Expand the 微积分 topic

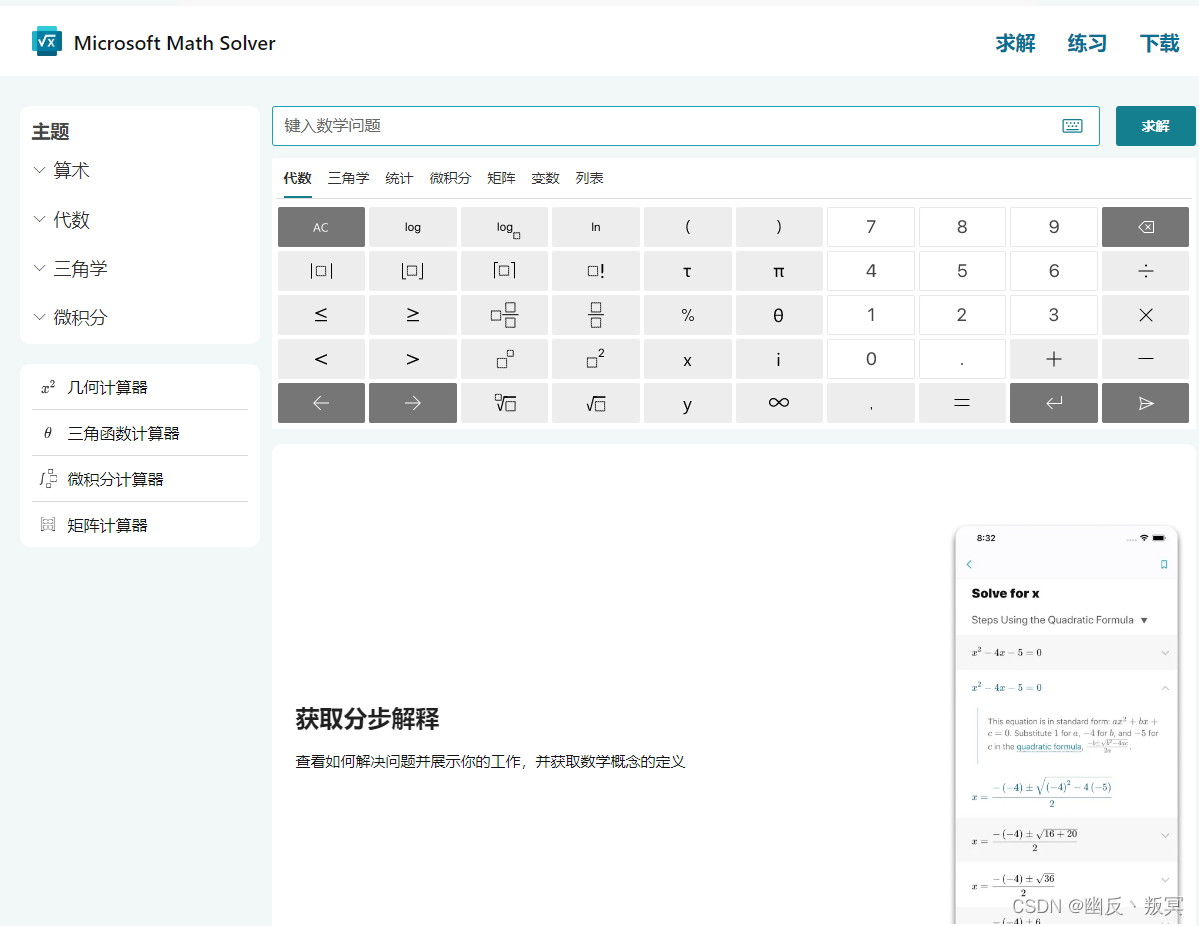coord(70,317)
